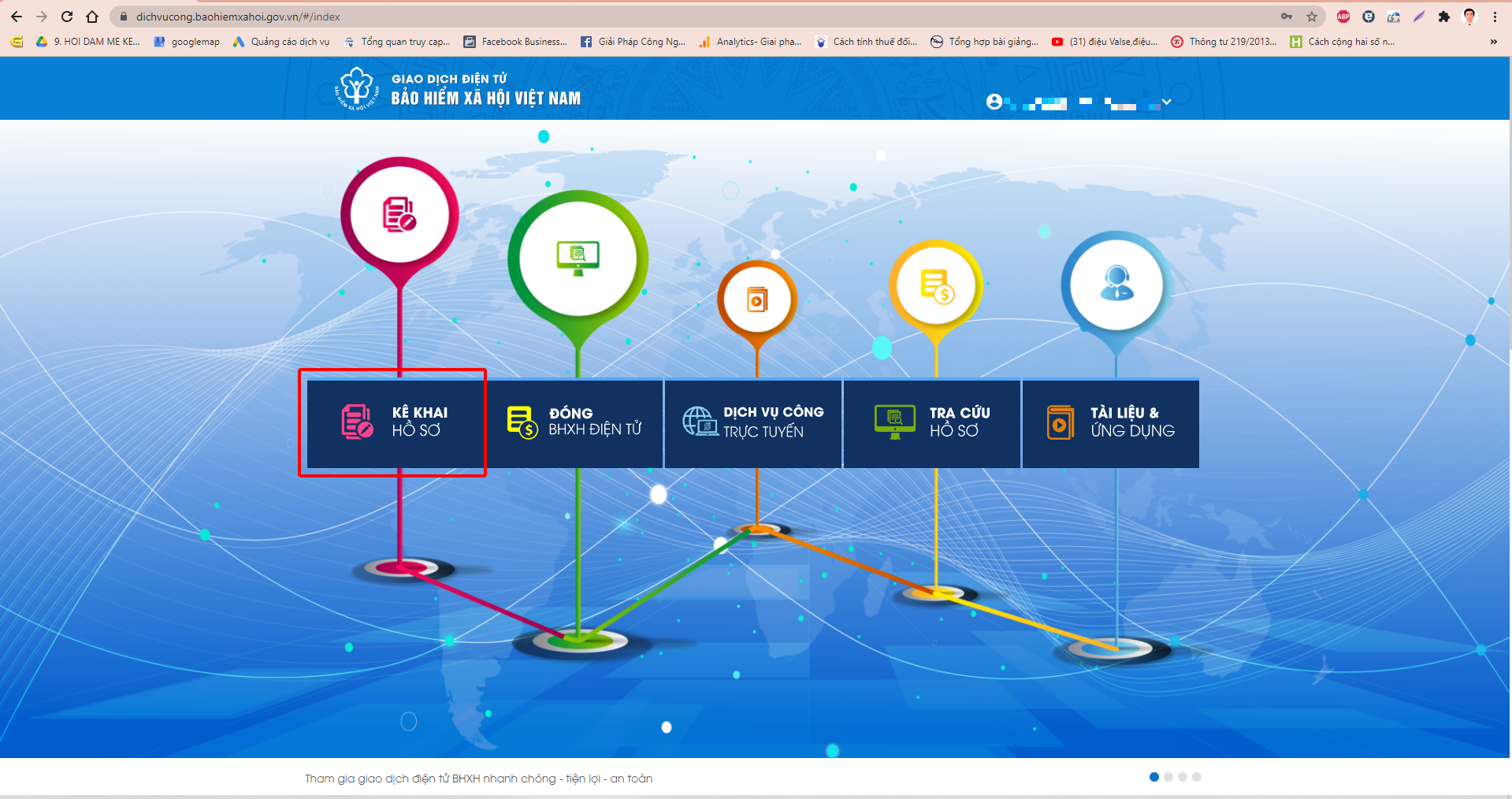Screen dimensions: 1512x799
Task: Expand the user account dropdown arrow
Action: coord(1167,102)
